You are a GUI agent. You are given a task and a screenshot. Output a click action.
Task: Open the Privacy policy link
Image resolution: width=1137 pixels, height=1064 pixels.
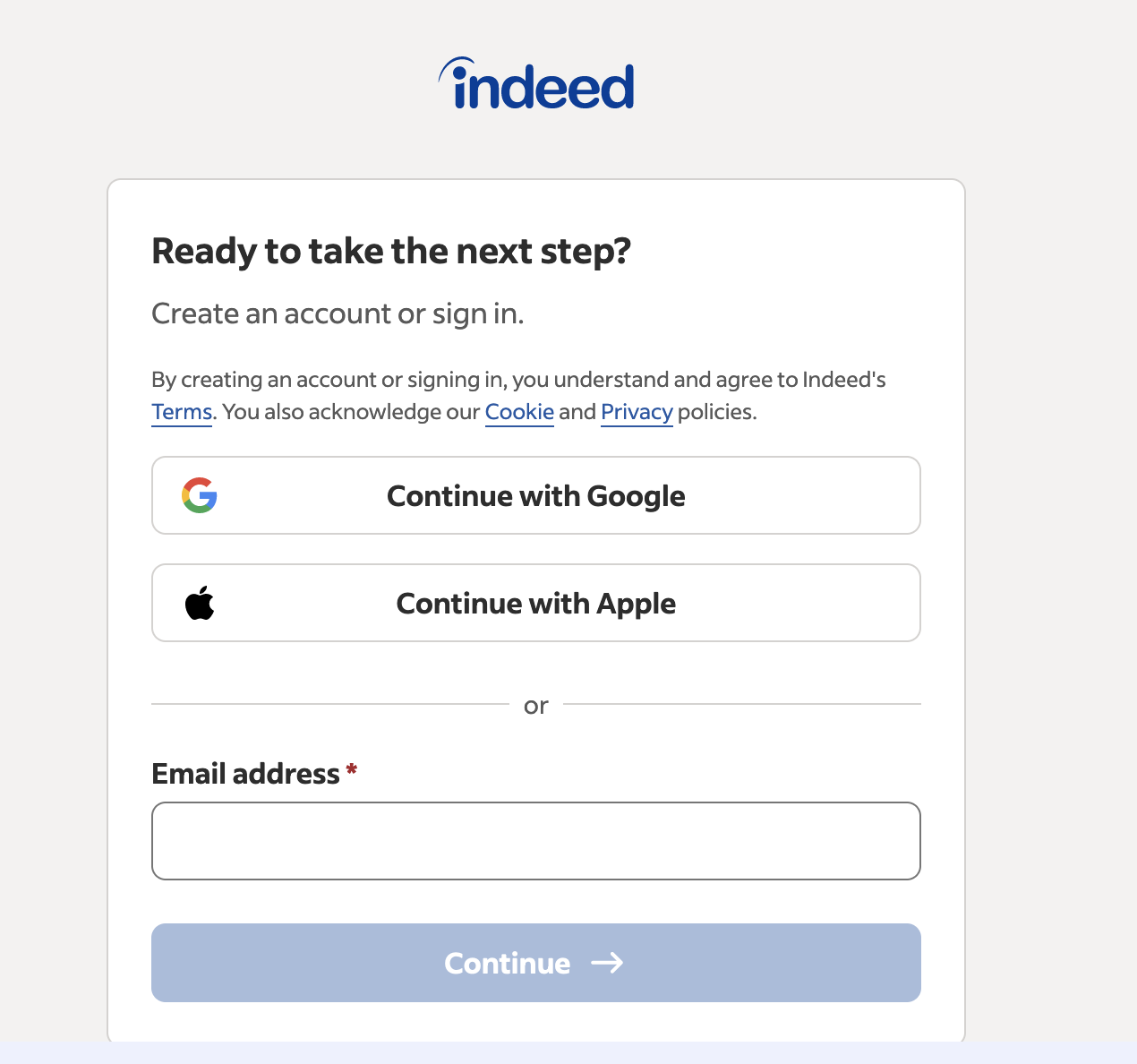pos(637,412)
